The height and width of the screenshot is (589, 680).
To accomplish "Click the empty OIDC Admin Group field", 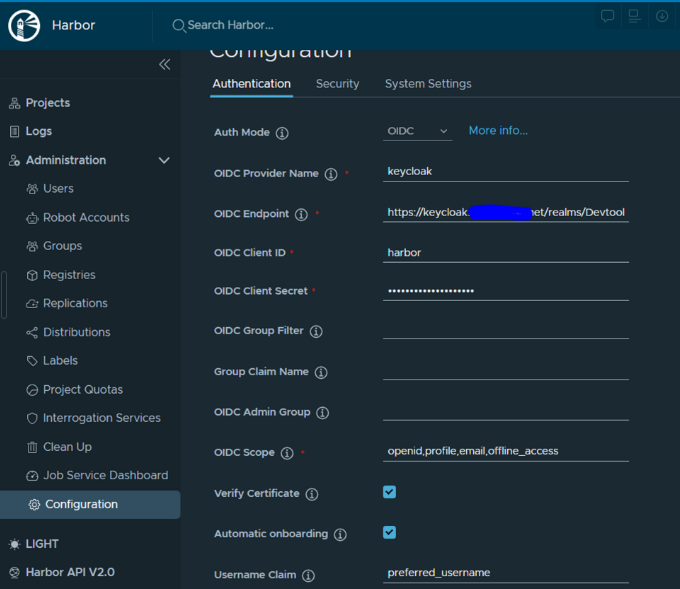I will (506, 411).
